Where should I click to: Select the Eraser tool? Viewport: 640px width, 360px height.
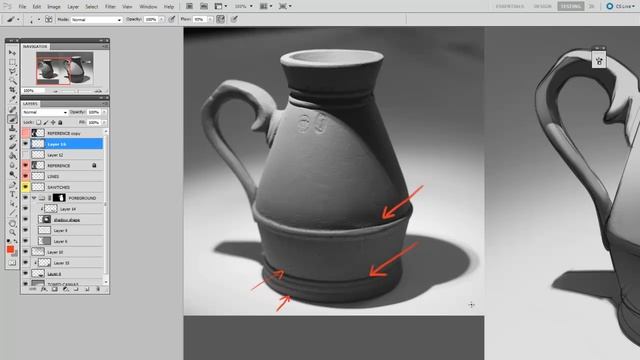12,147
